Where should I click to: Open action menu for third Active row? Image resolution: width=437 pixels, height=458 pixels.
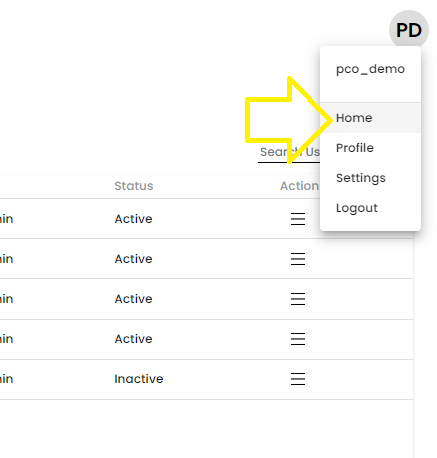[298, 299]
